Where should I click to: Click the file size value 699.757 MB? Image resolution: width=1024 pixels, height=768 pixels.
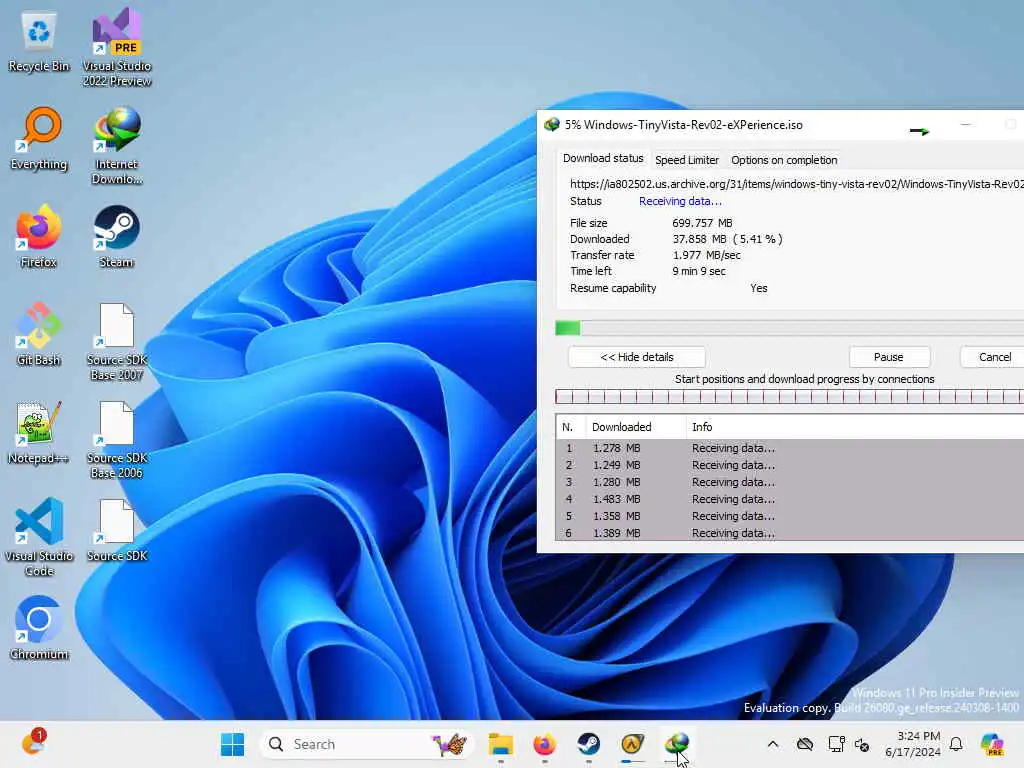click(x=702, y=223)
